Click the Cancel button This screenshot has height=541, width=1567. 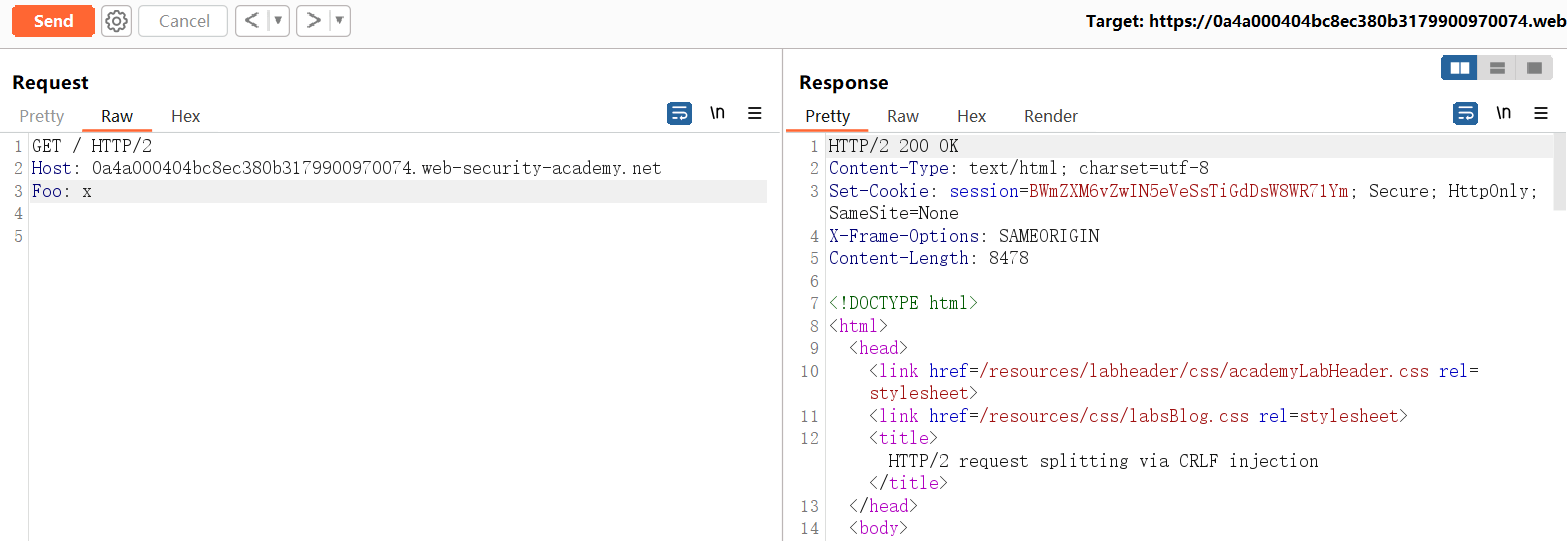(x=183, y=21)
